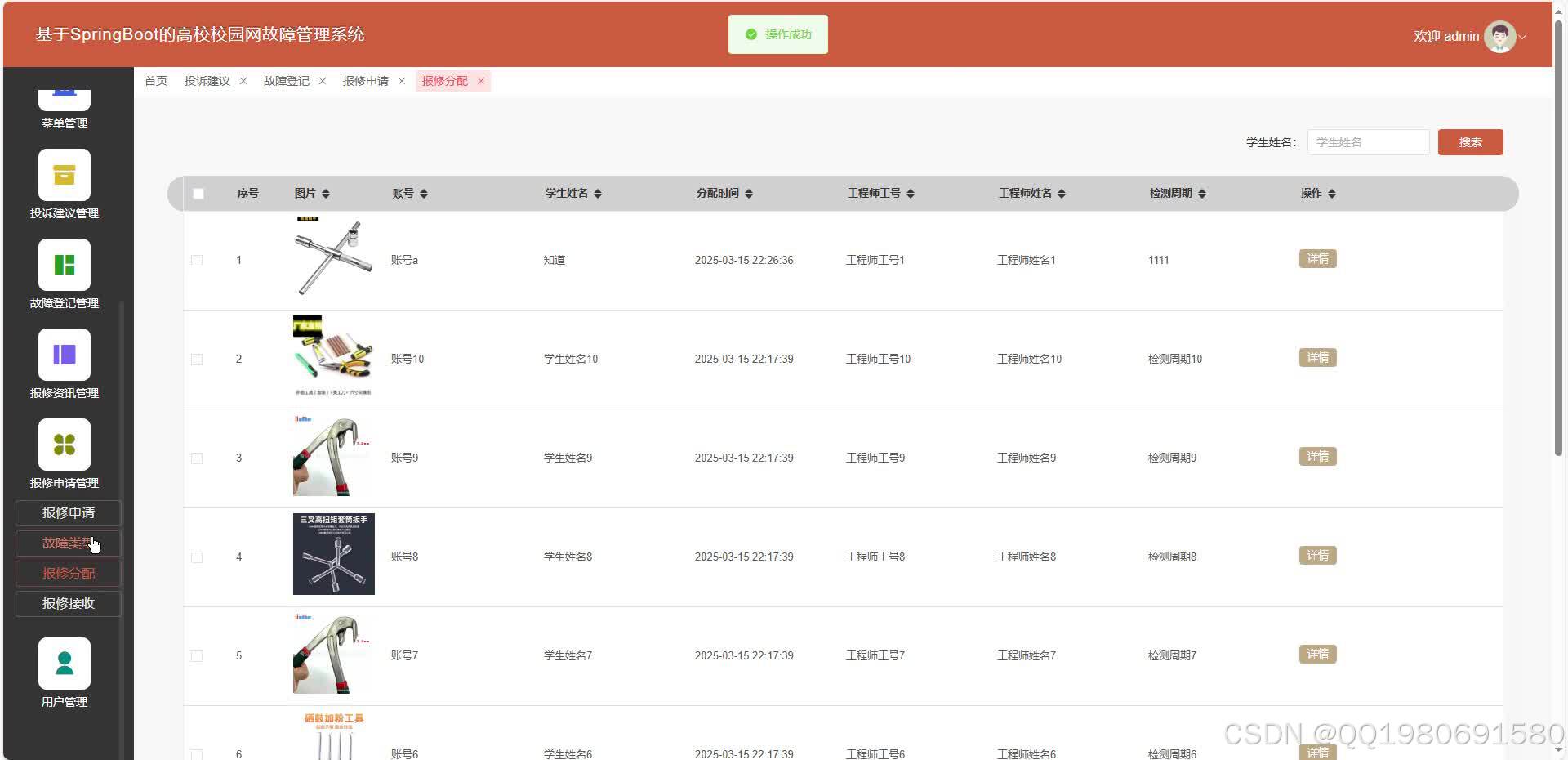The height and width of the screenshot is (760, 1568).
Task: Open 报修资讯管理 sidebar icon
Action: [x=65, y=355]
